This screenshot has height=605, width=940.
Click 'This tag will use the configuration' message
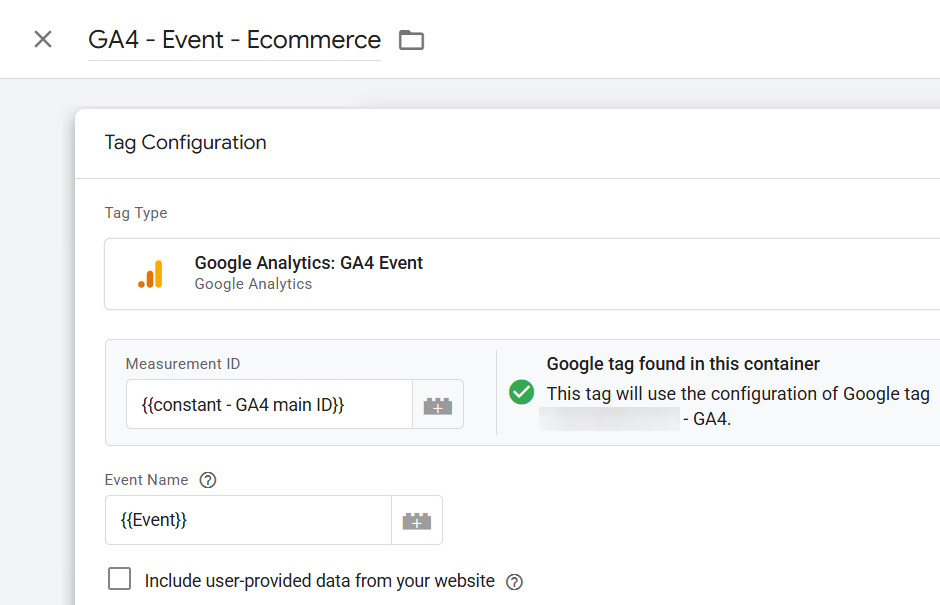(734, 406)
